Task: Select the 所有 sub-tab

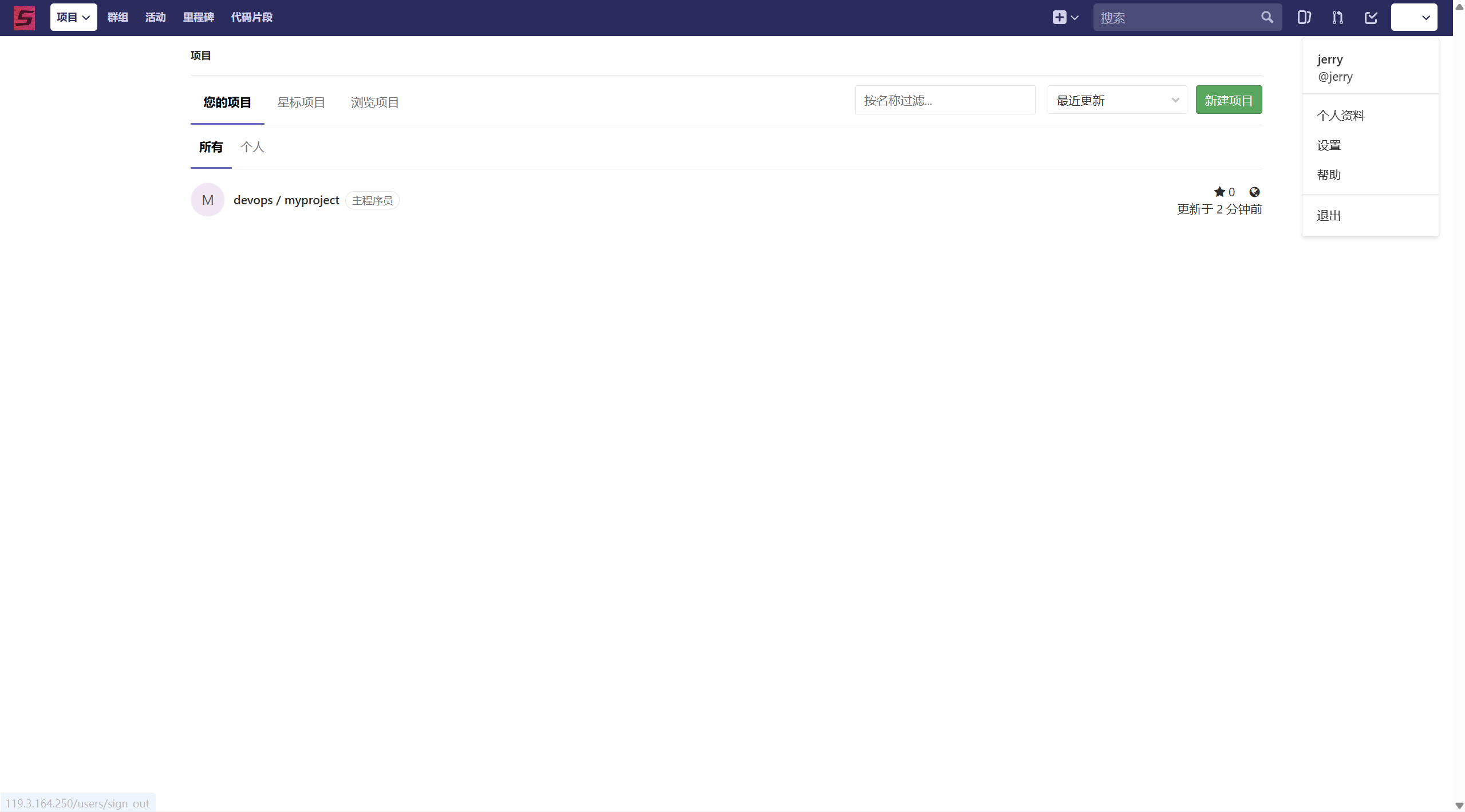Action: (x=211, y=147)
